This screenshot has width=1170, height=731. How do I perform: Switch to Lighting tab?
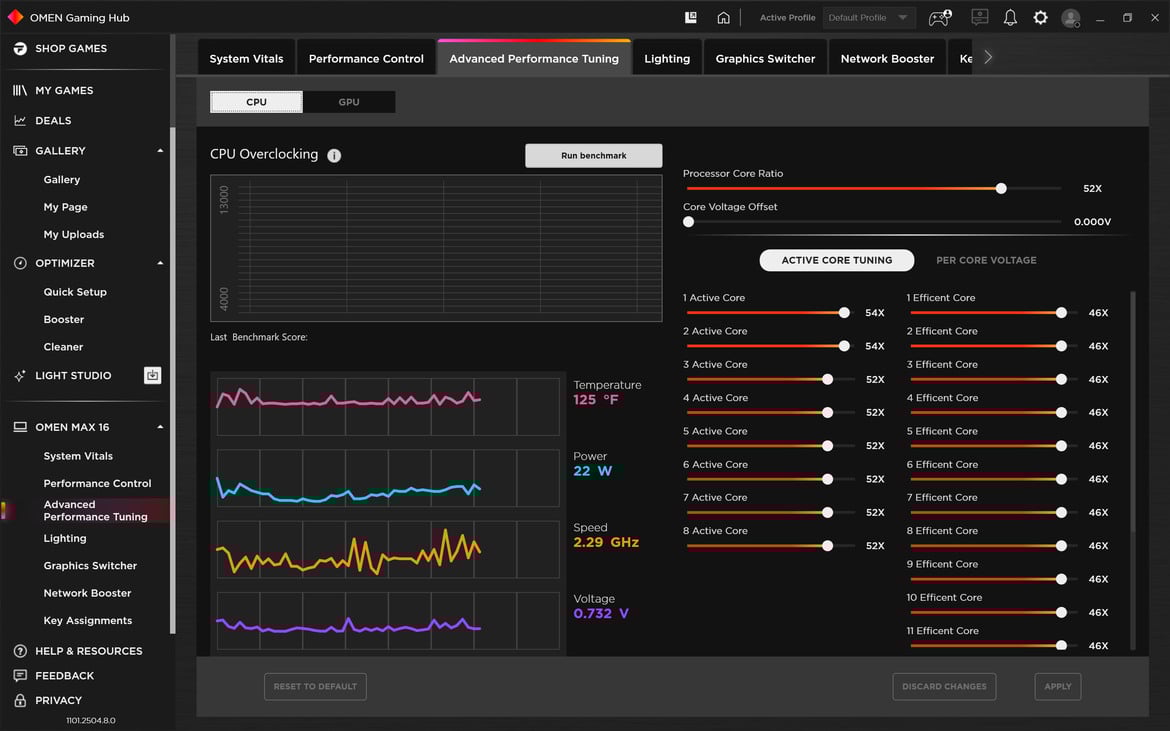click(x=667, y=58)
